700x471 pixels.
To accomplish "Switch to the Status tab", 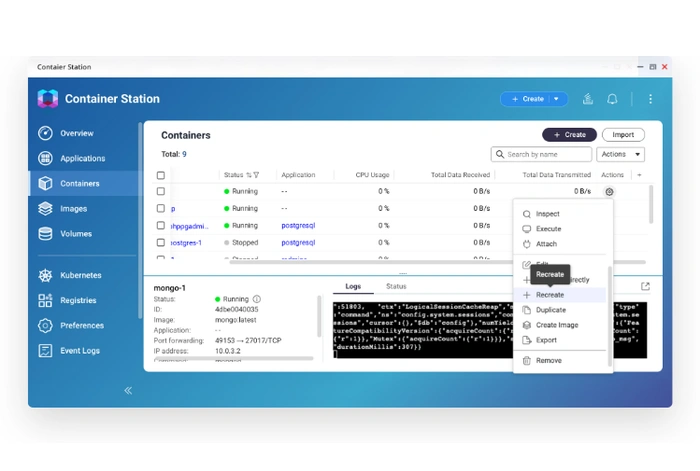I will [396, 286].
